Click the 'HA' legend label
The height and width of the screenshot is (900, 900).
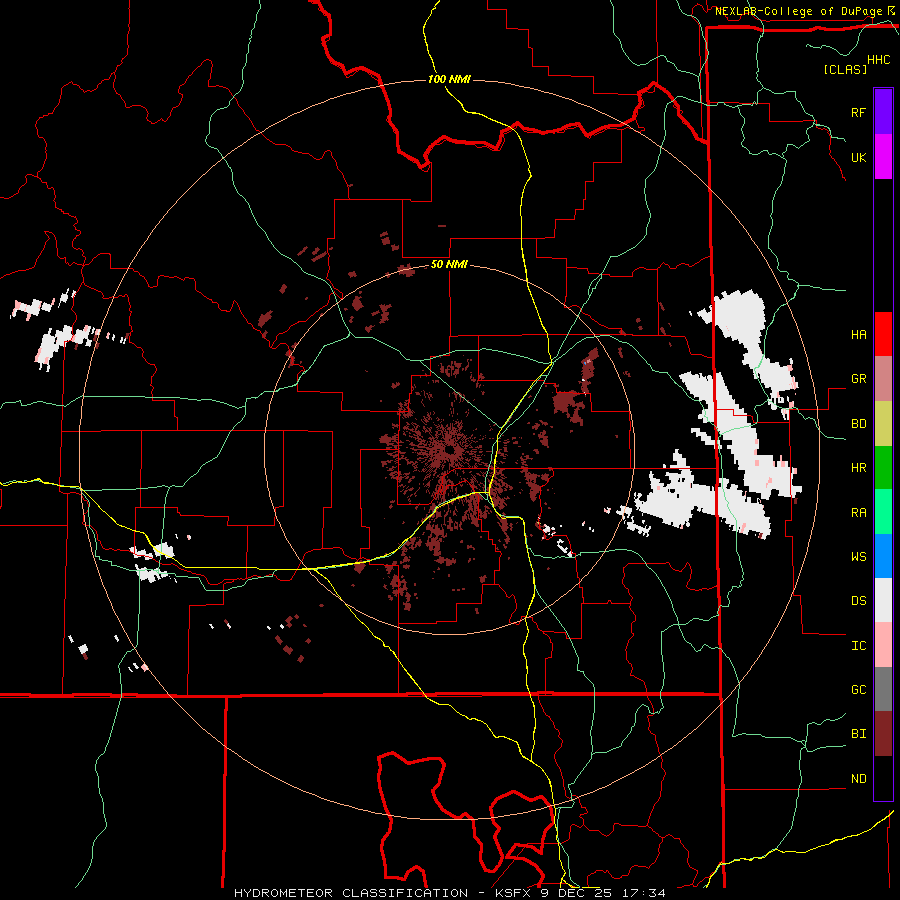[858, 335]
